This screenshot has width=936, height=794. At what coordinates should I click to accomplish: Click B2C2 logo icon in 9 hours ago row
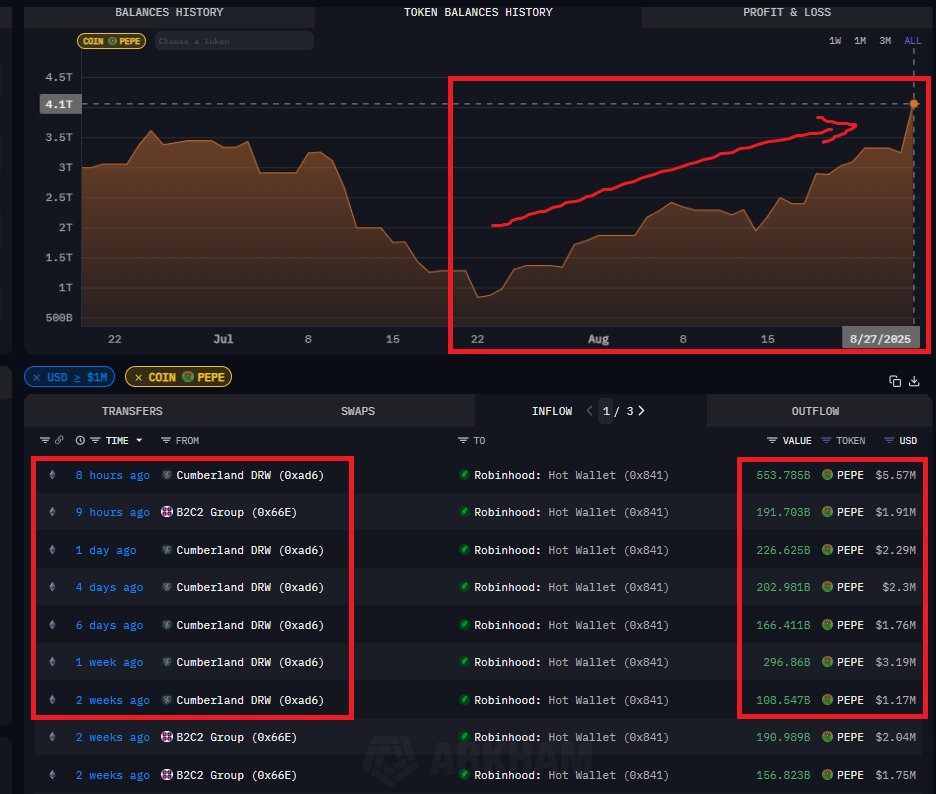pyautogui.click(x=167, y=512)
